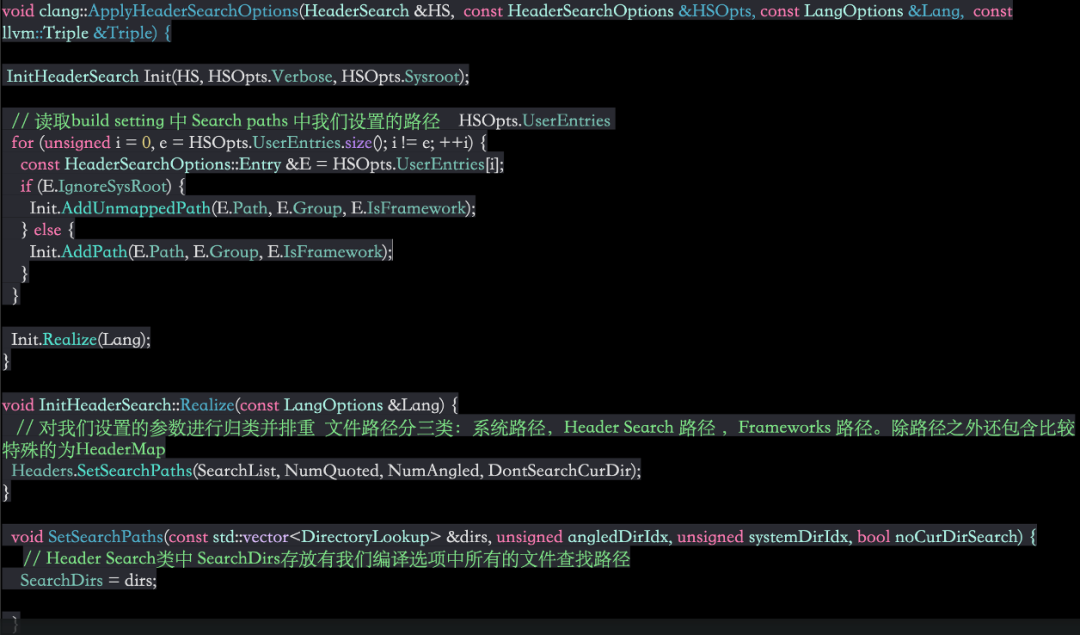This screenshot has height=635, width=1080.
Task: Click the '} else {' line
Action: click(x=48, y=230)
